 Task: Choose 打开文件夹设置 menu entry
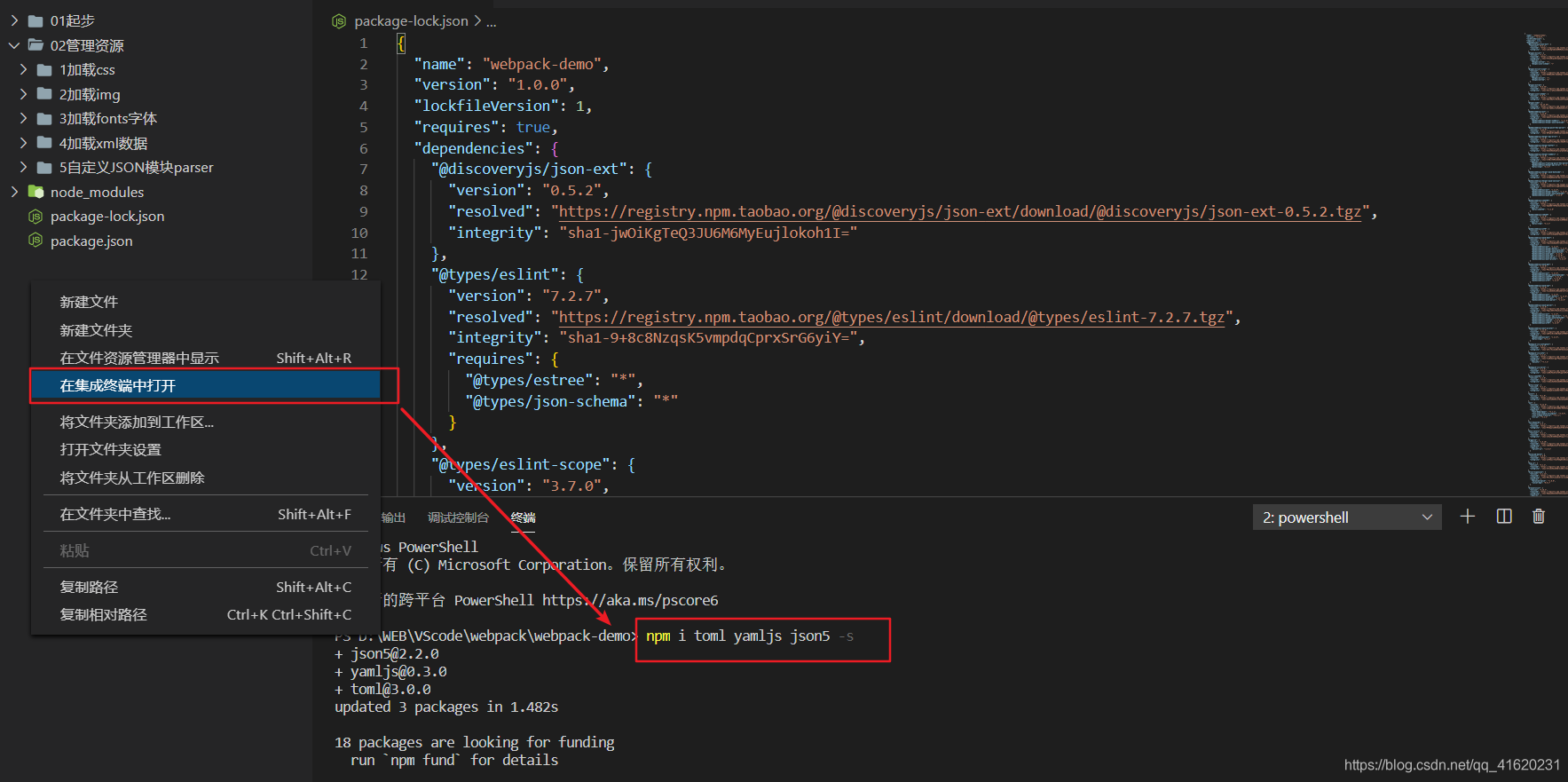coord(206,449)
